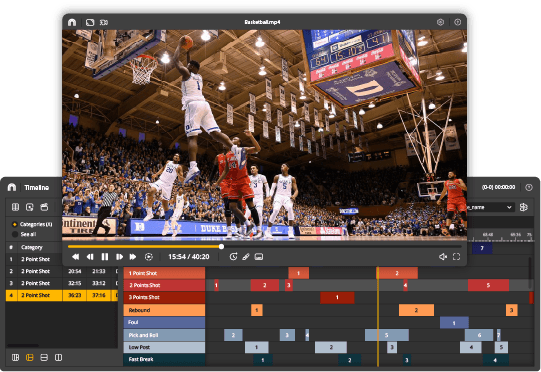Click the horizontal scrollbar below the clip list
The image size is (541, 372).
click(x=23, y=345)
